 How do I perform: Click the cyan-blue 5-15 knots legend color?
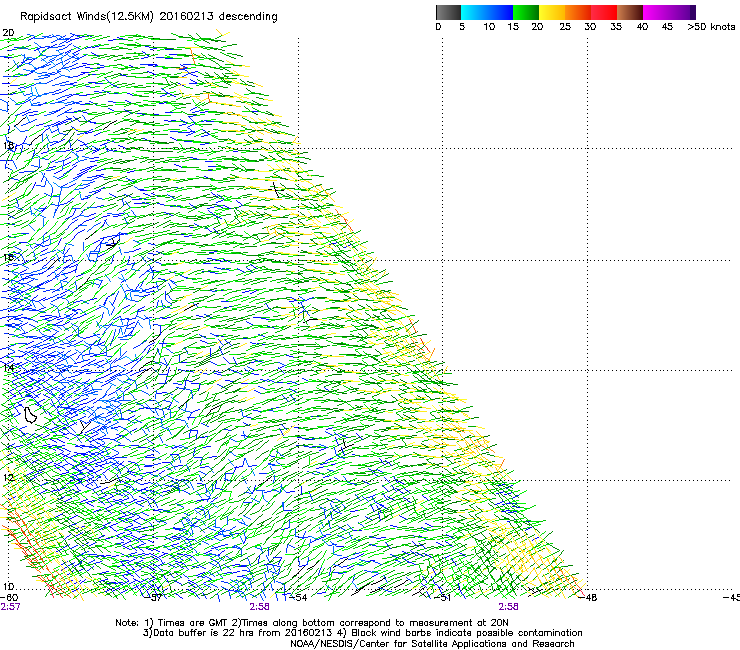pos(487,12)
